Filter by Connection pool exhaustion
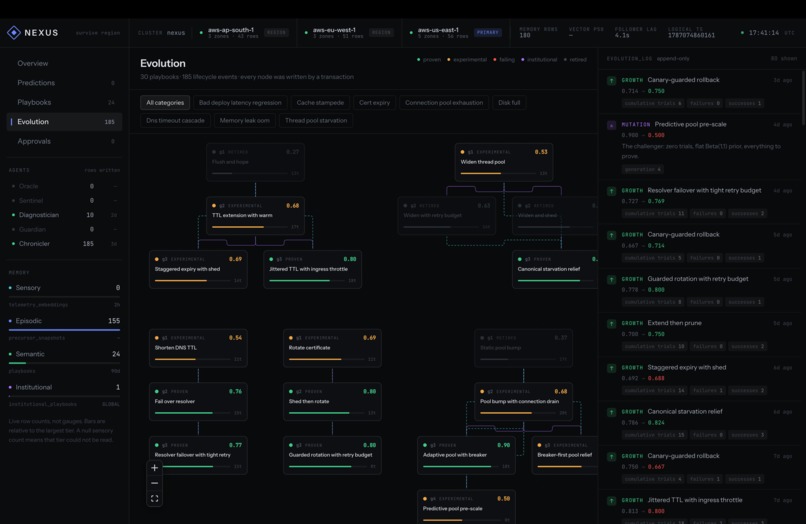This screenshot has height=524, width=806. 444,103
